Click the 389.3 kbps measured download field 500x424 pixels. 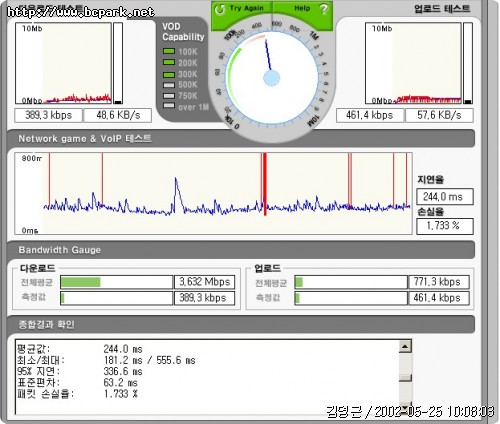[x=204, y=298]
